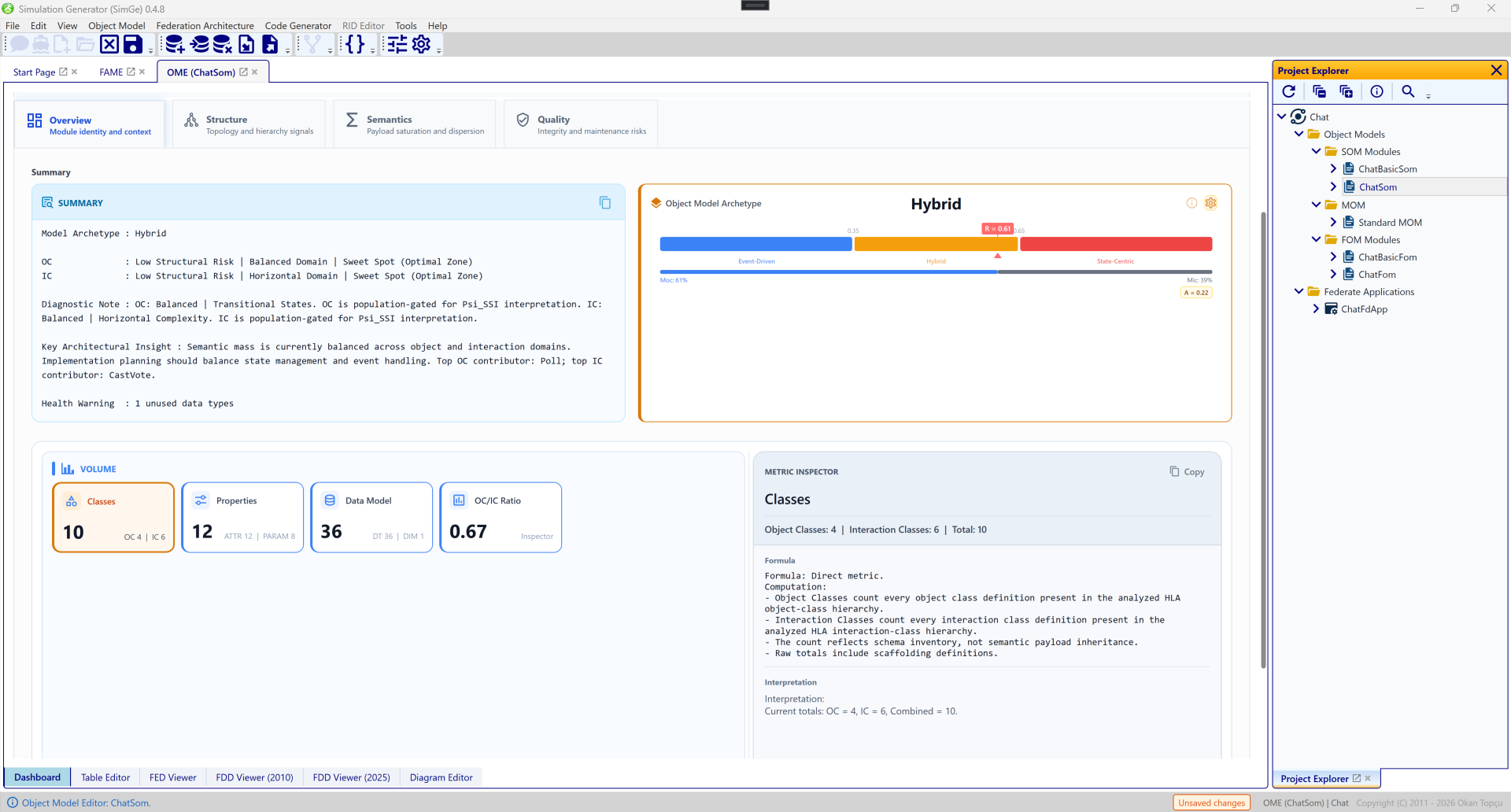Expand the ChatSom tree node
Screen dimensions: 1511x812
[1333, 186]
